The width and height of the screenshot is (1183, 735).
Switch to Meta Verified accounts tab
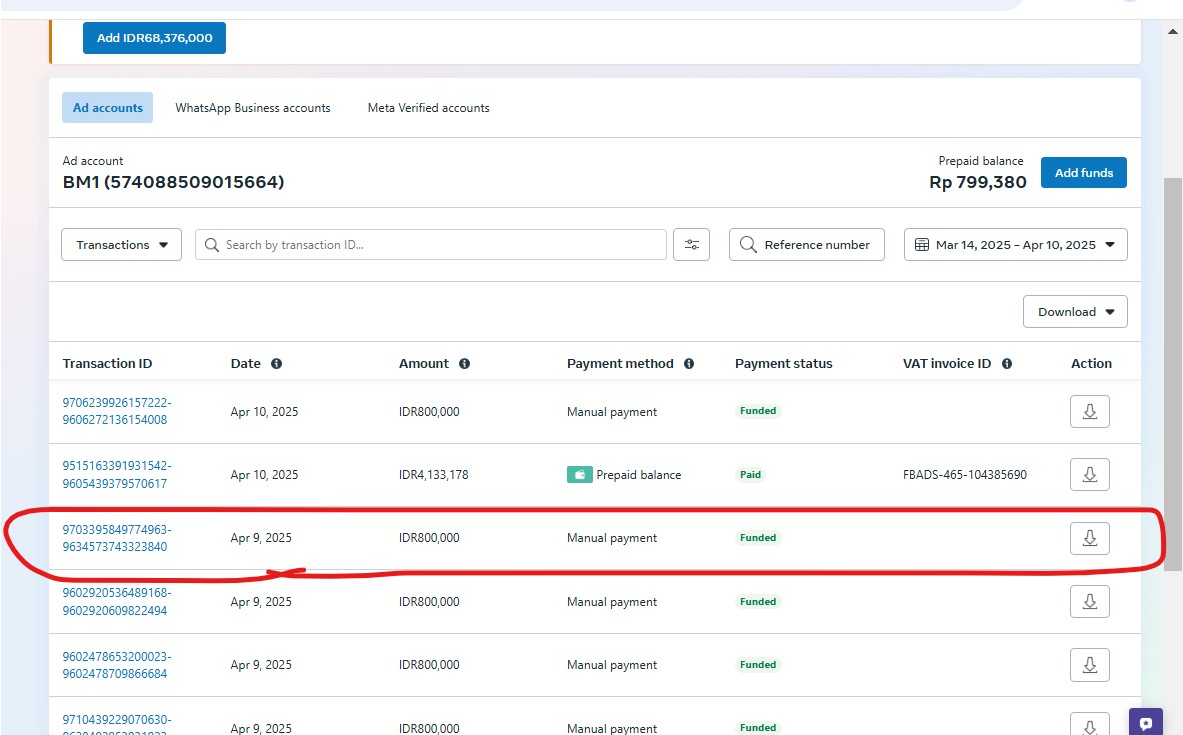428,108
